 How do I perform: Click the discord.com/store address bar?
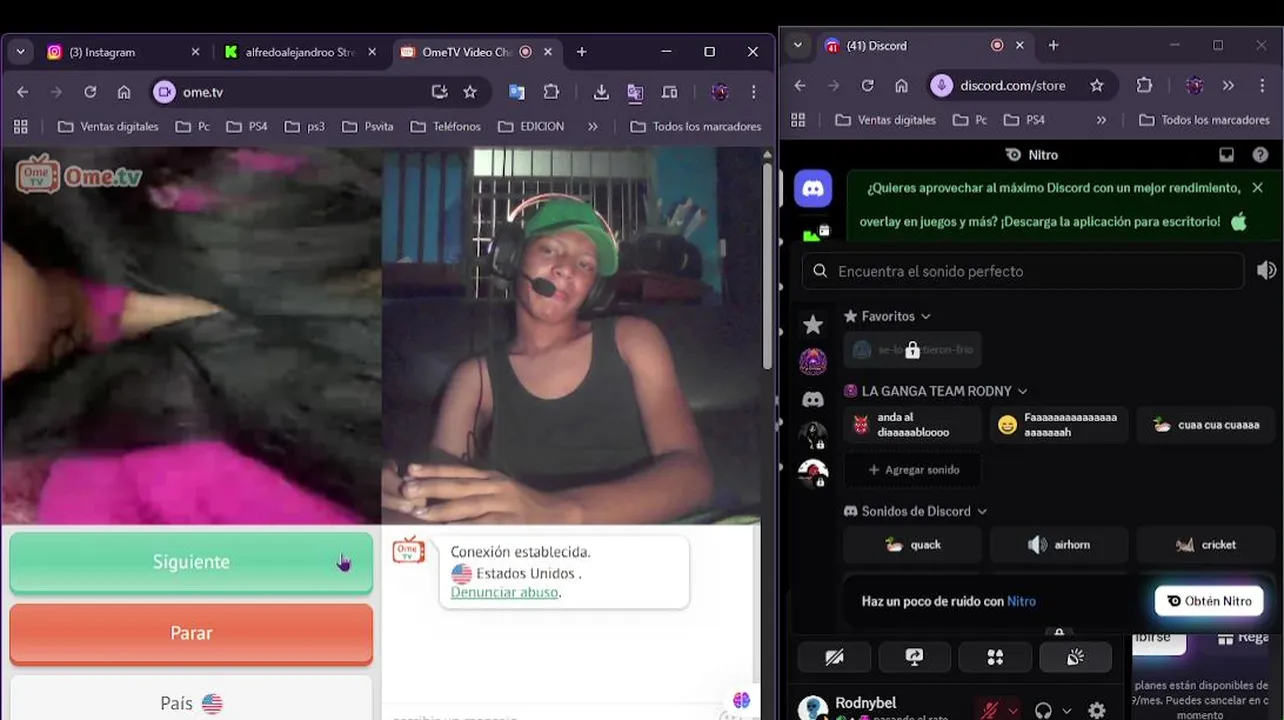tap(1020, 86)
